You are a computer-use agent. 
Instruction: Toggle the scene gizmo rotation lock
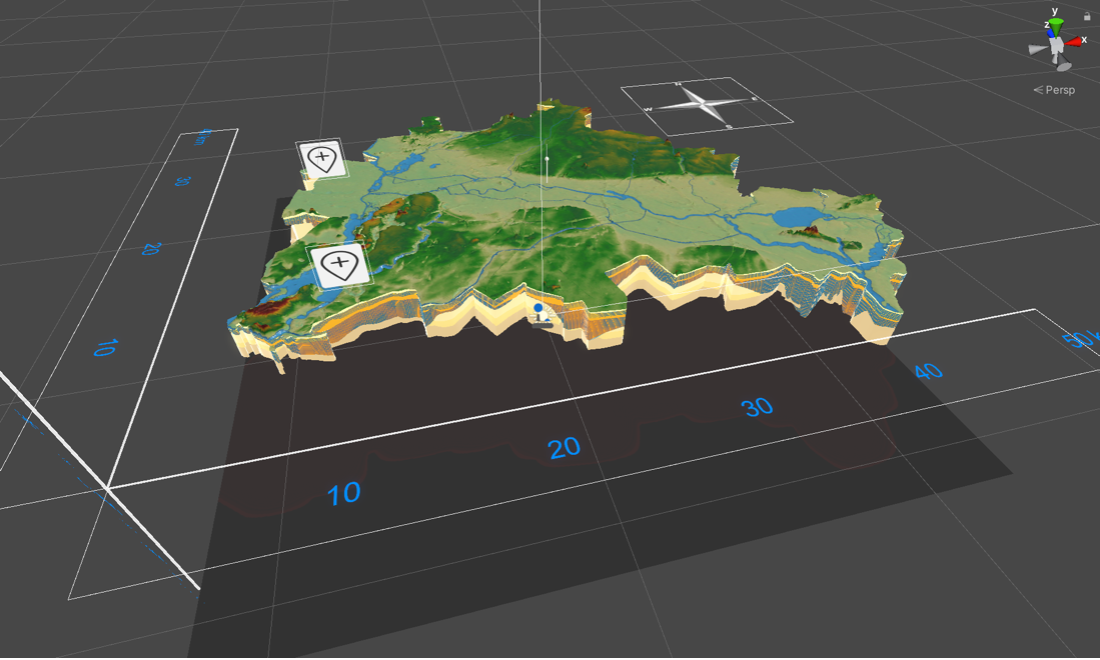click(1087, 16)
